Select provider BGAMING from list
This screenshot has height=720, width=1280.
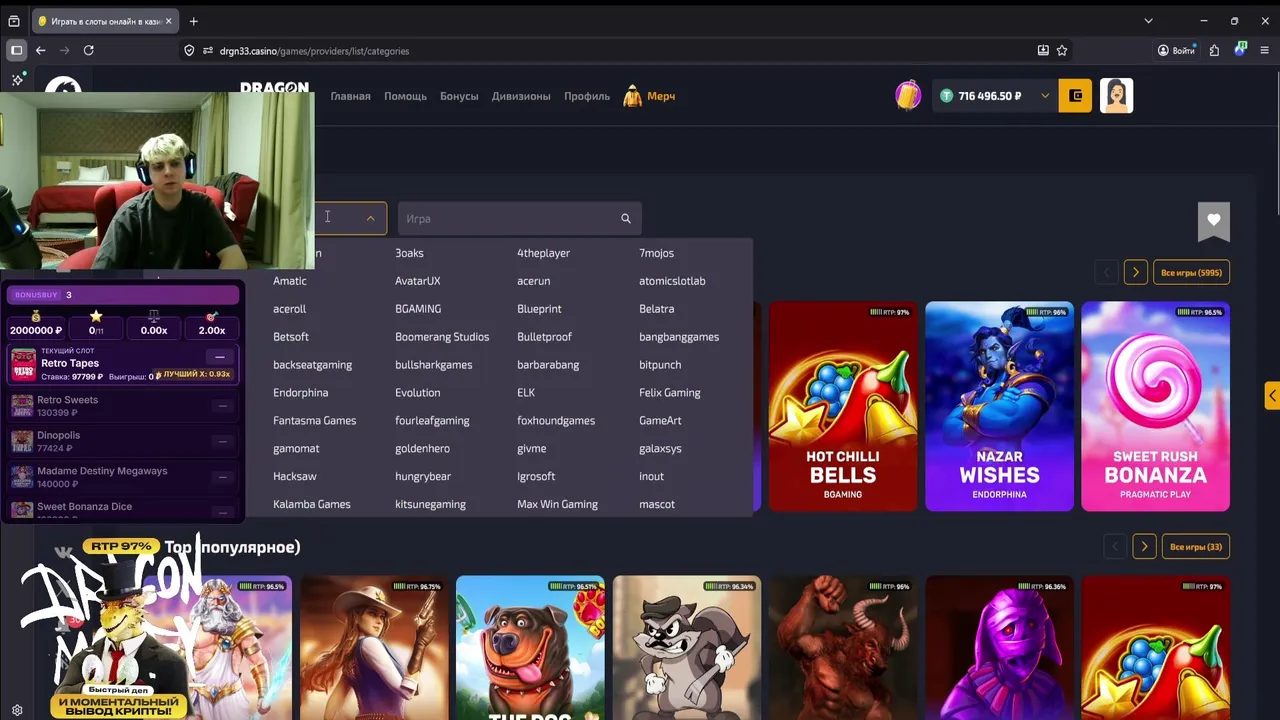coord(418,309)
